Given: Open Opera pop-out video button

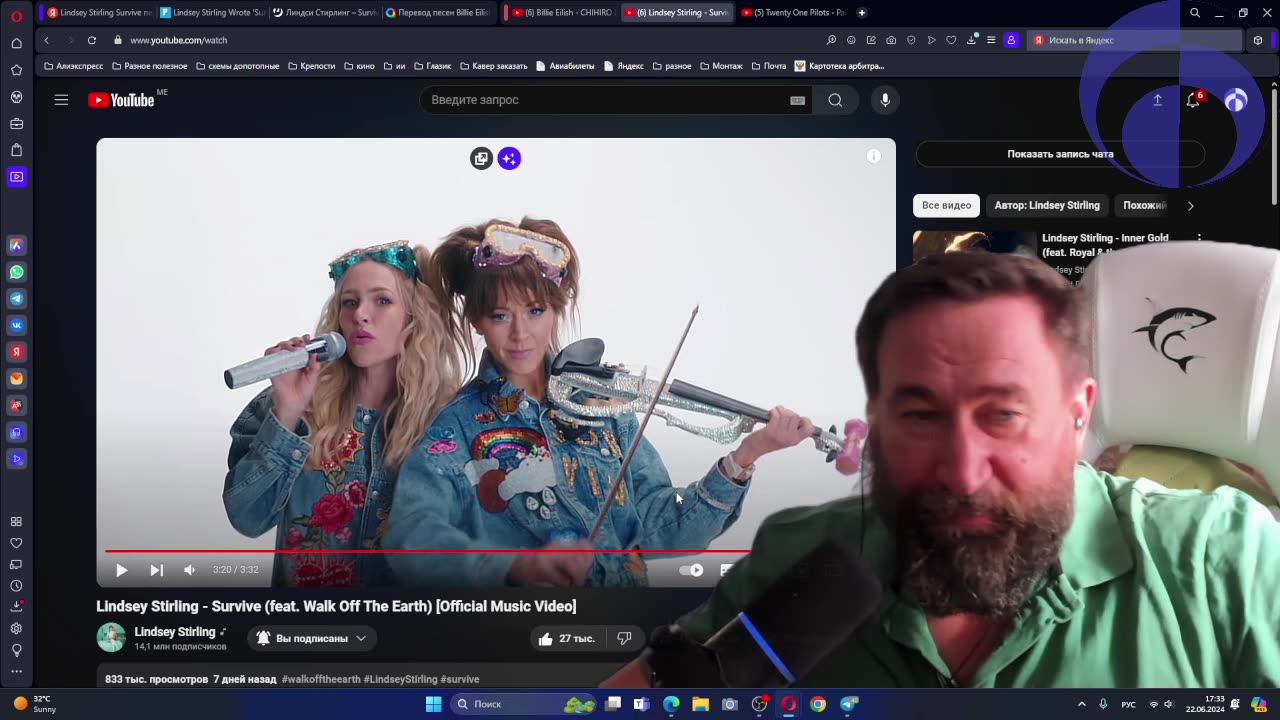Looking at the screenshot, I should pos(481,158).
